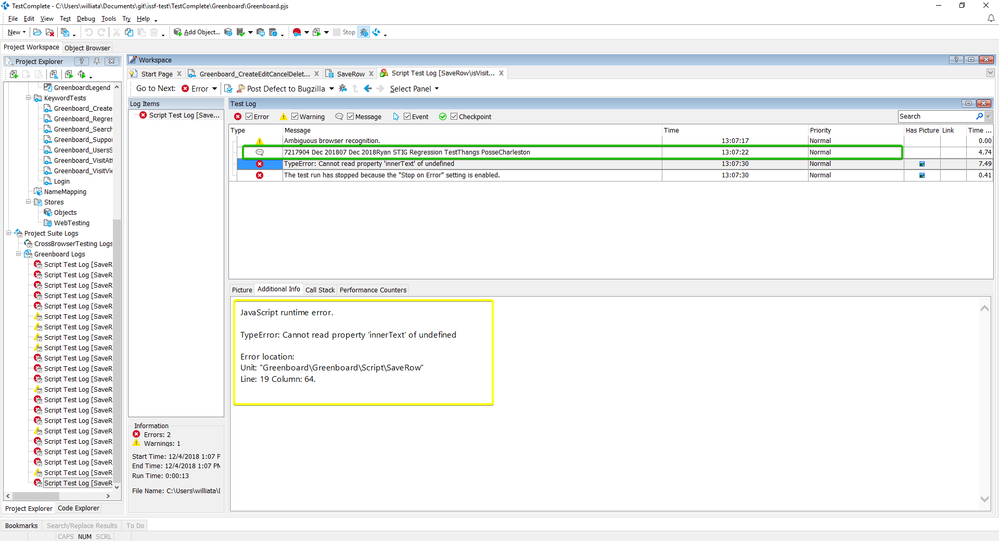Click the Open folder icon in toolbar

pos(37,32)
